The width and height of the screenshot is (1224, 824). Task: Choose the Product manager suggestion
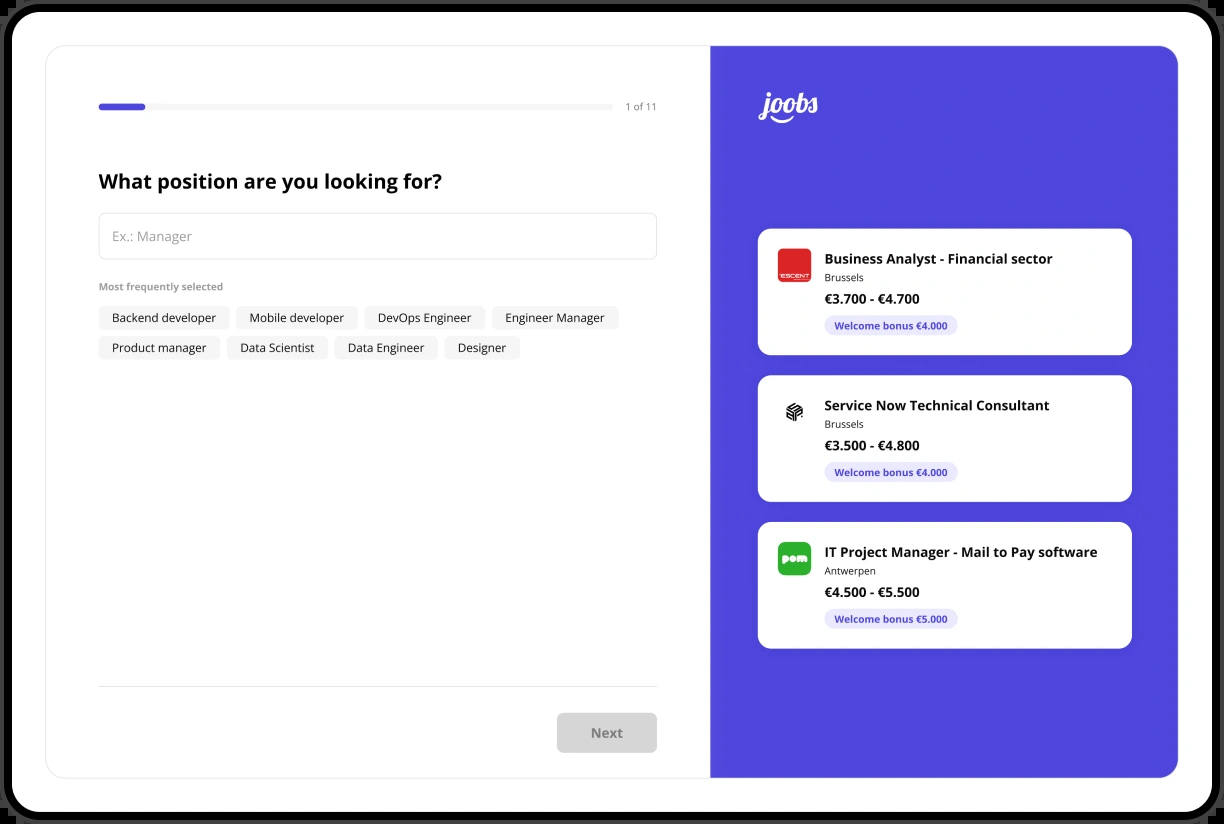159,348
